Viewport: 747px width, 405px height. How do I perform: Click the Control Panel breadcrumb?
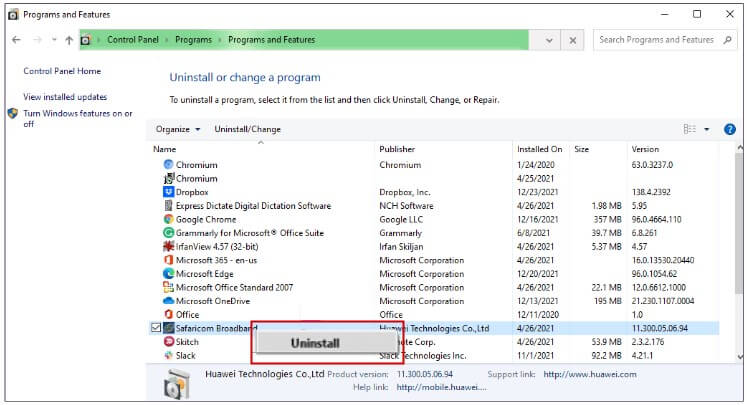[x=132, y=40]
